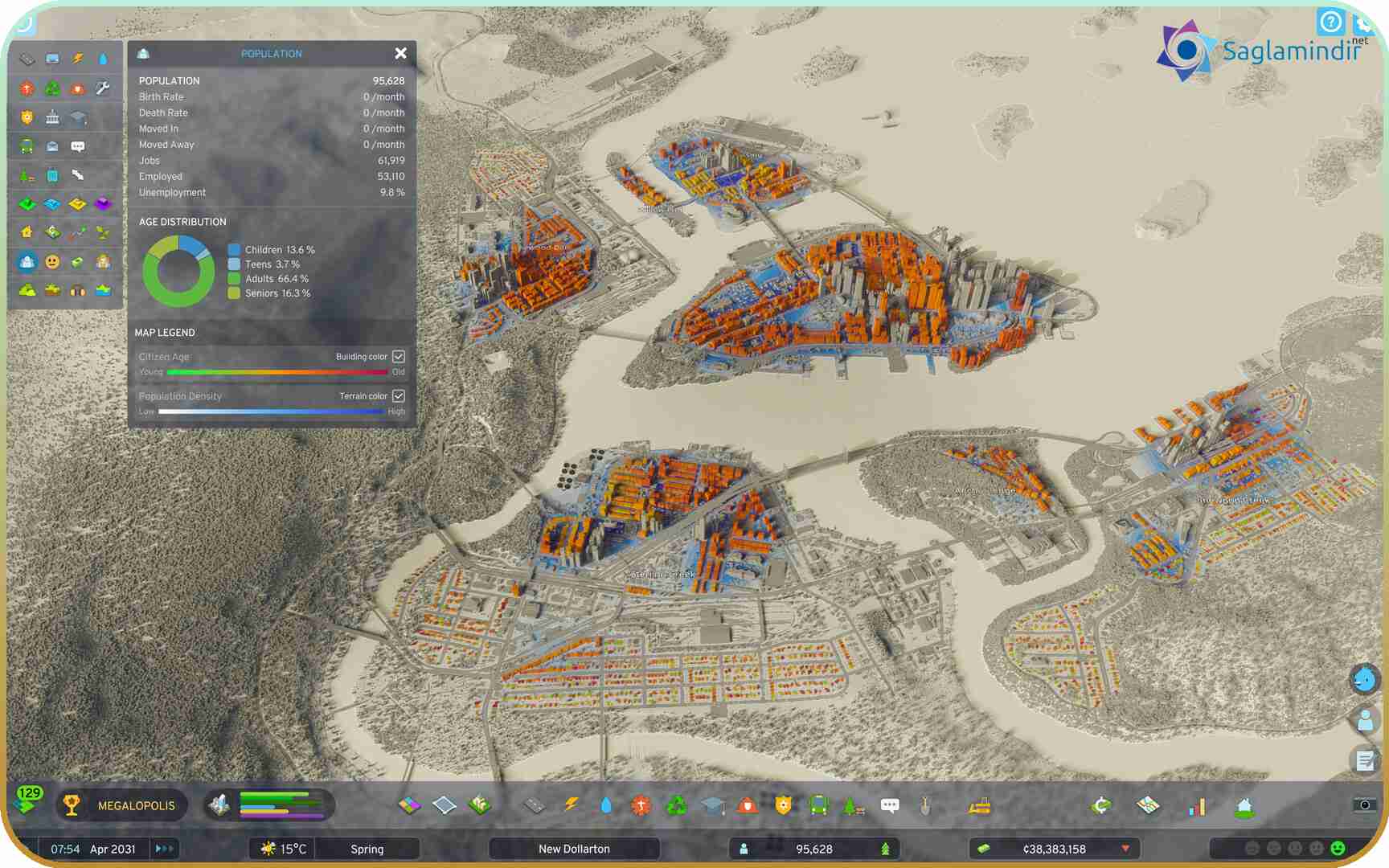The image size is (1389, 868).
Task: Click the age distribution donut chart
Action: 178,271
